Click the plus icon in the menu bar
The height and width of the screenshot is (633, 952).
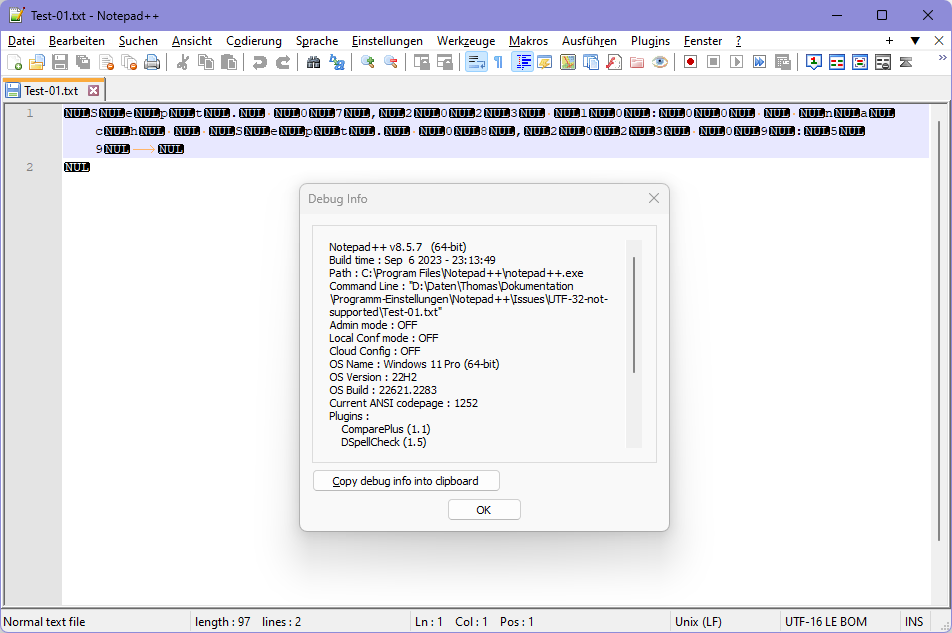tap(889, 41)
